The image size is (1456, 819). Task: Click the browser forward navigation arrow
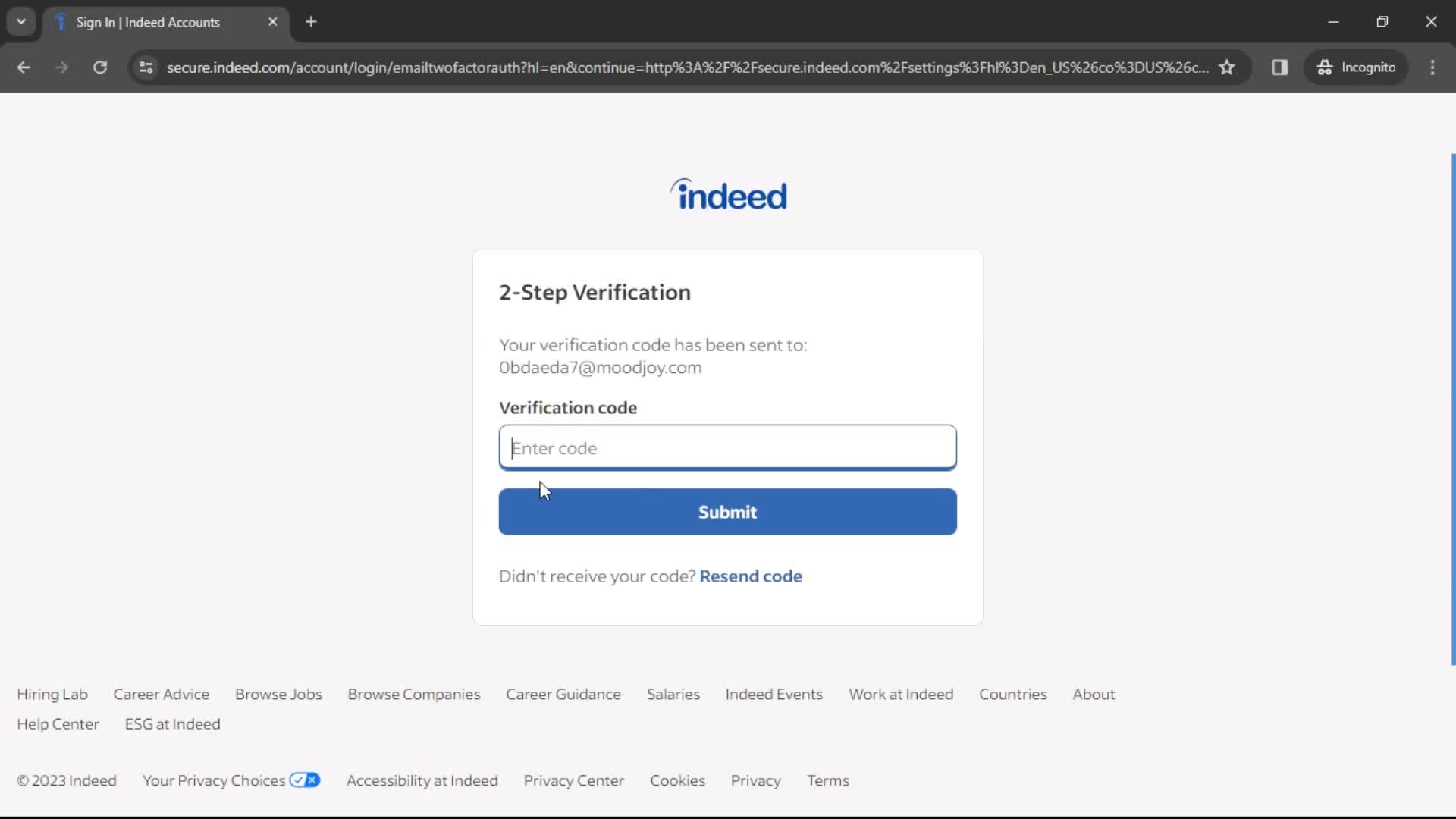62,67
